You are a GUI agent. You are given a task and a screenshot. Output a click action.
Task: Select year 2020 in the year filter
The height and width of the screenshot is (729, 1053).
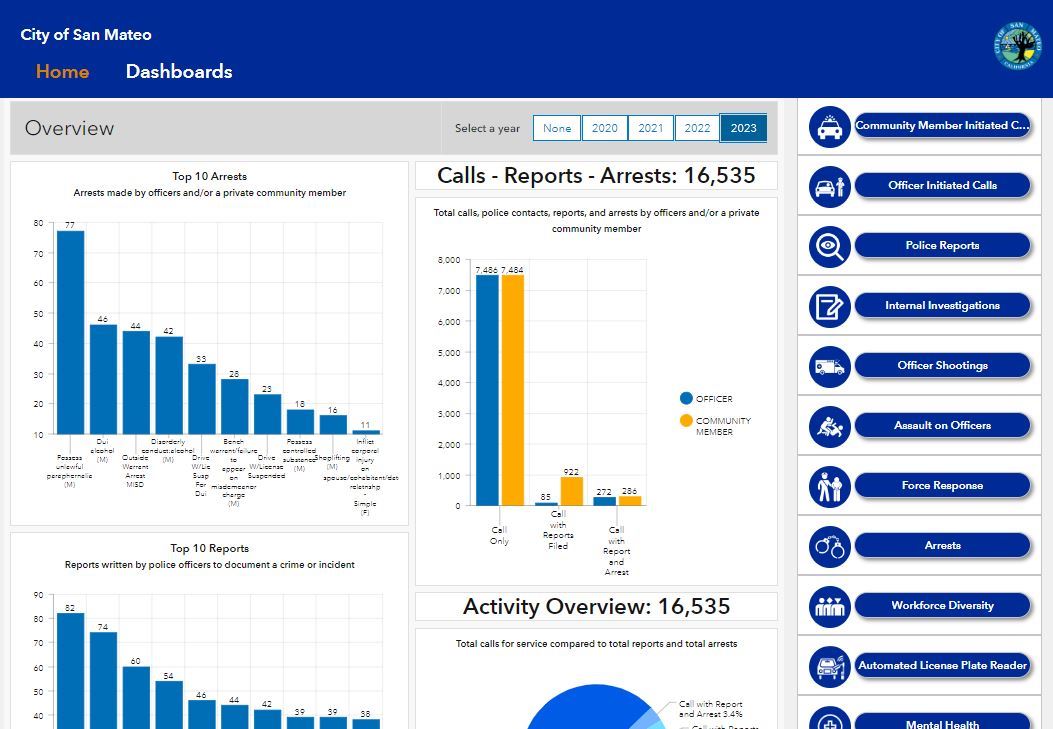(604, 127)
